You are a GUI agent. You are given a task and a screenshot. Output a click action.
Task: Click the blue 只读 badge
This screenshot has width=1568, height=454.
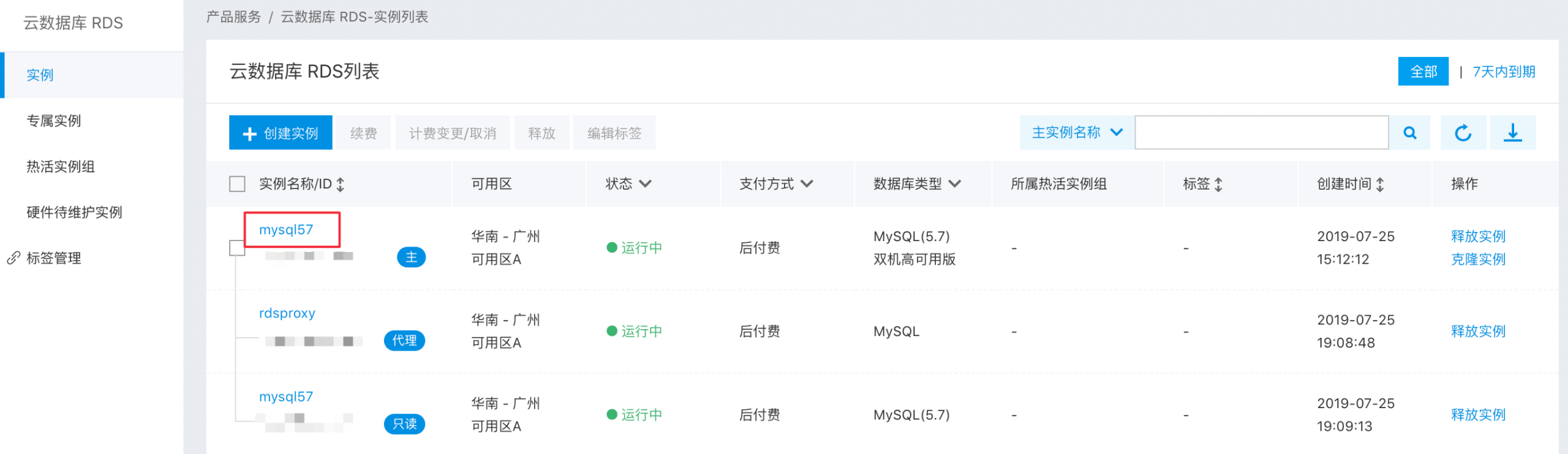(404, 424)
